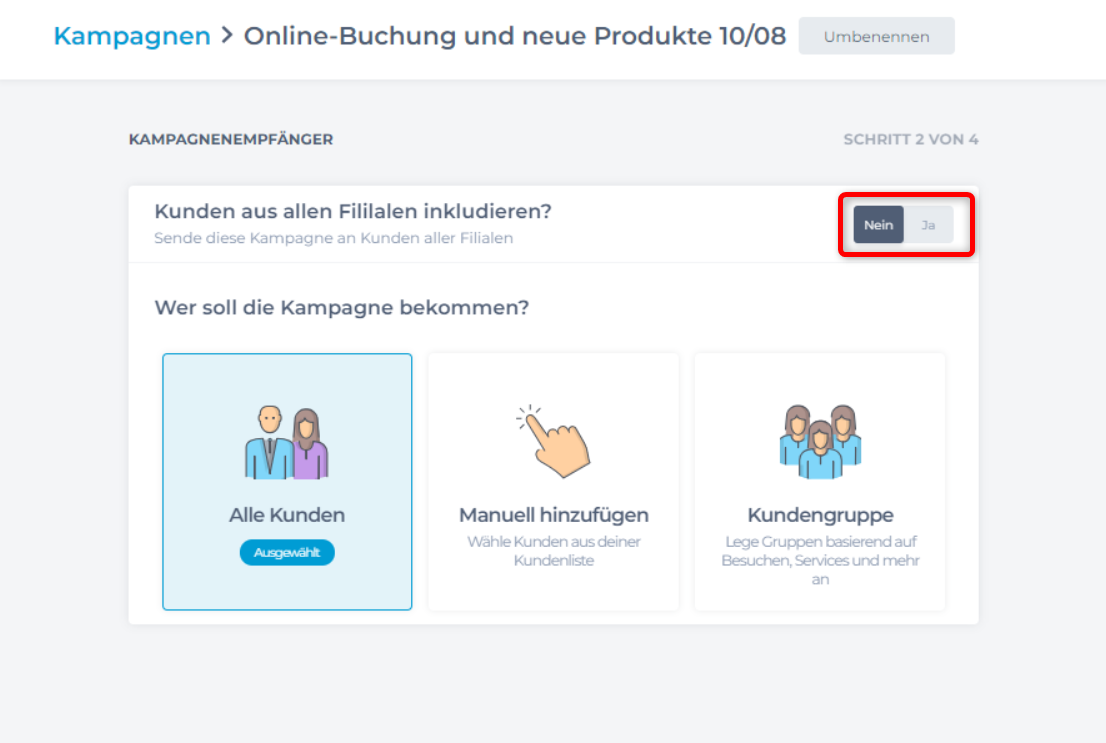Select the Kundengruppe heading
The width and height of the screenshot is (1106, 743).
820,515
